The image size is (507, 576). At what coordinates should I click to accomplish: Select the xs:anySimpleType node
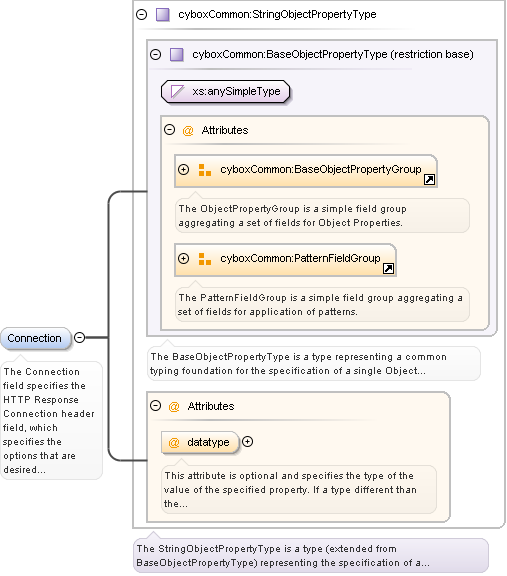226,91
